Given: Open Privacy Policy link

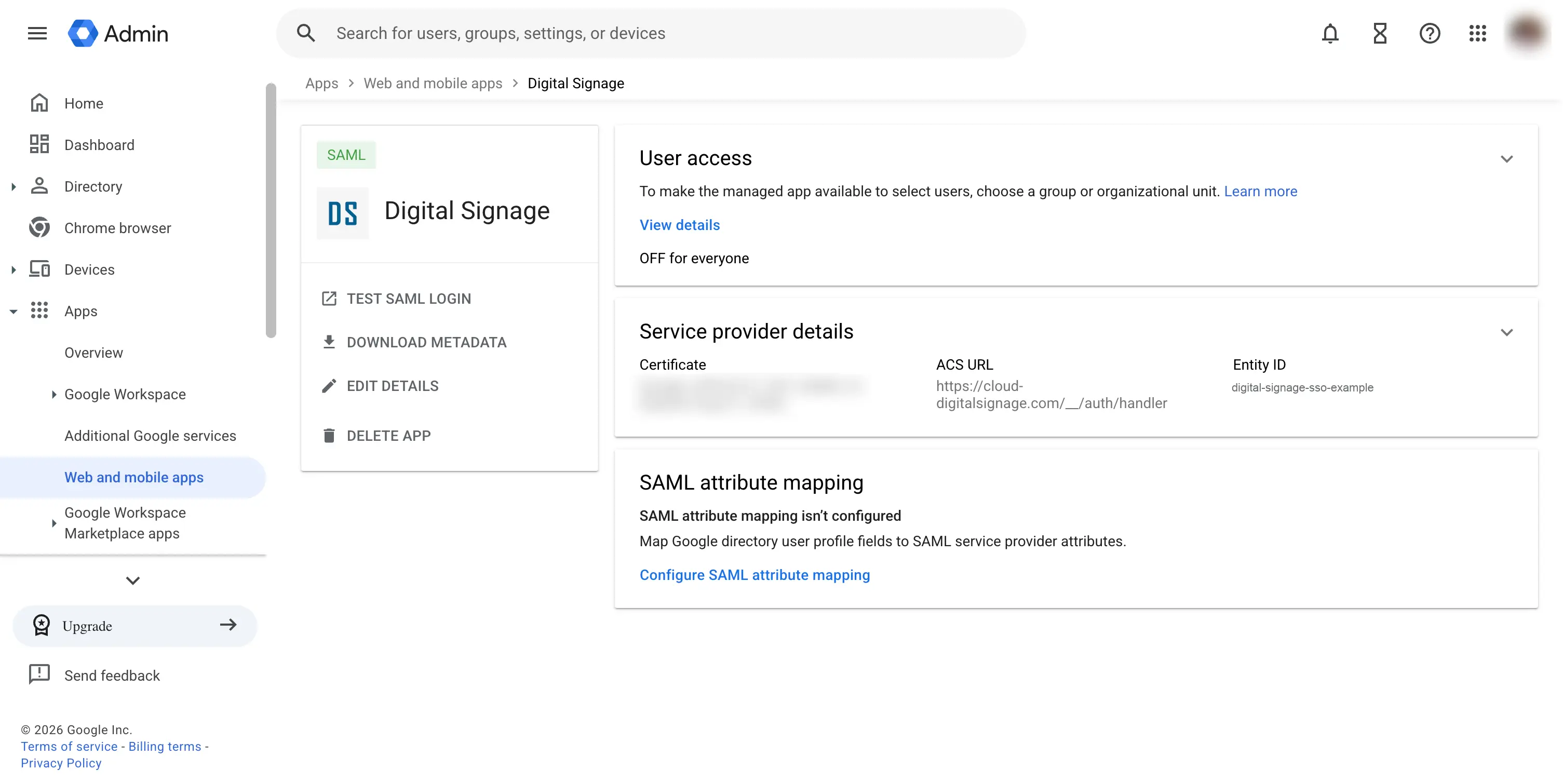Looking at the screenshot, I should point(61,763).
